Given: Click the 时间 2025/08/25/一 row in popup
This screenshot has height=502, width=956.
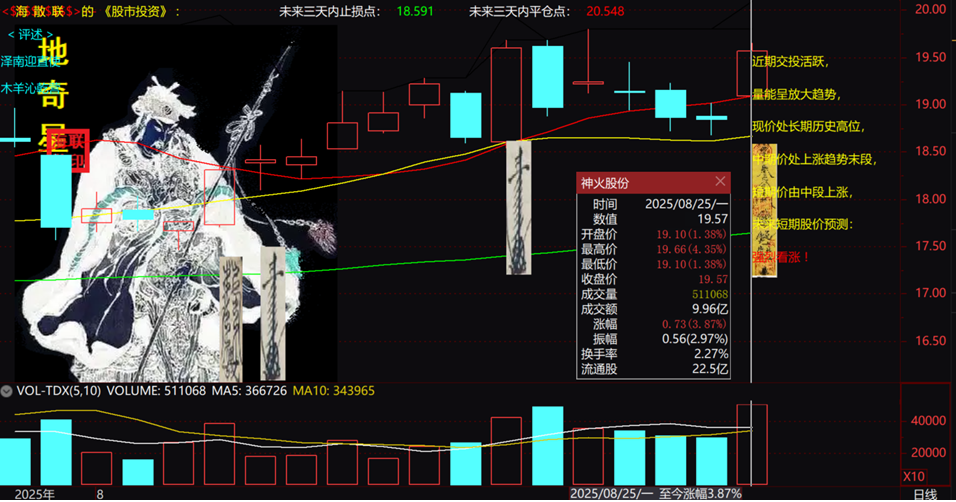Looking at the screenshot, I should (654, 204).
